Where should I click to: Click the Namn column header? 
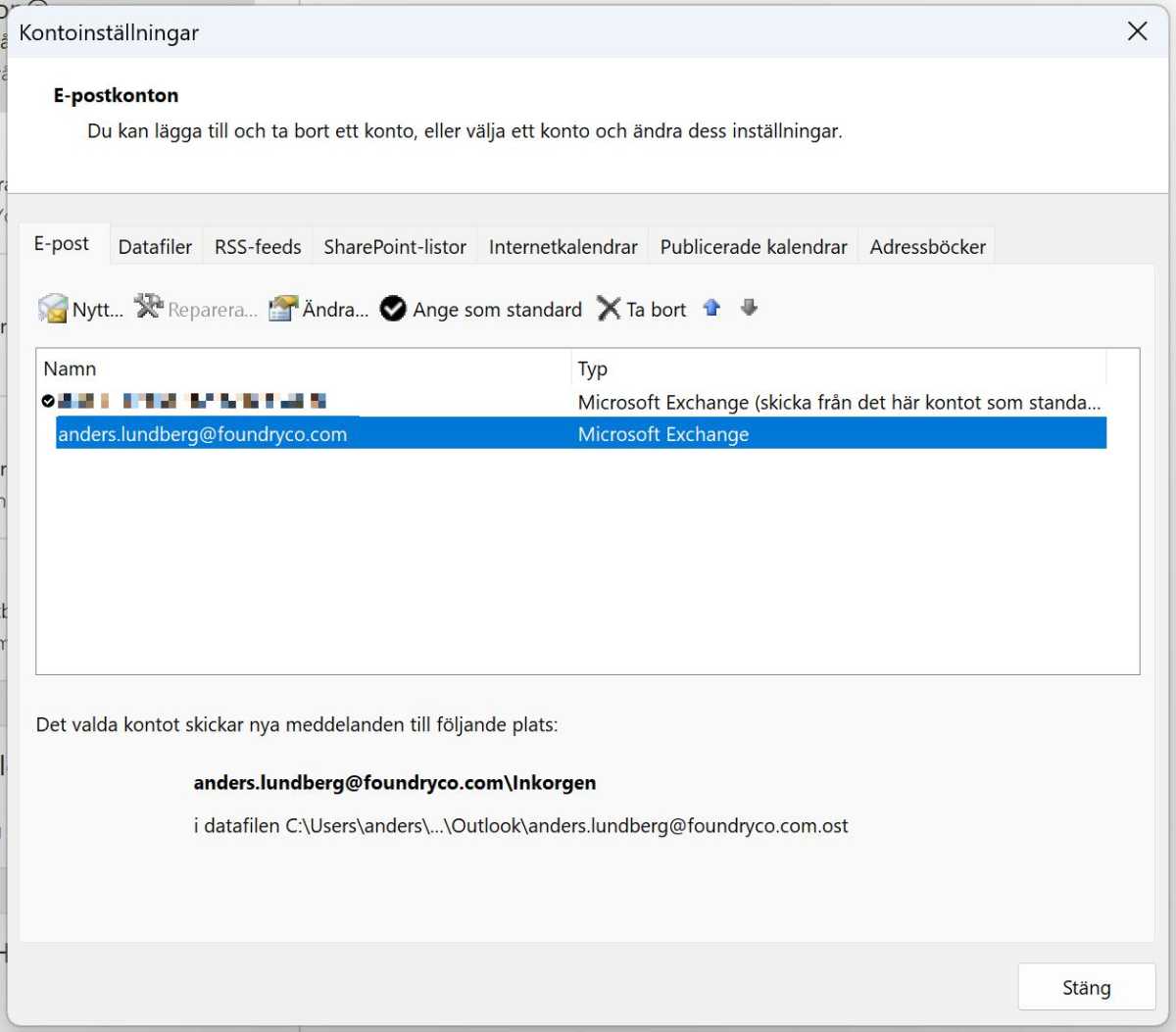tap(69, 369)
